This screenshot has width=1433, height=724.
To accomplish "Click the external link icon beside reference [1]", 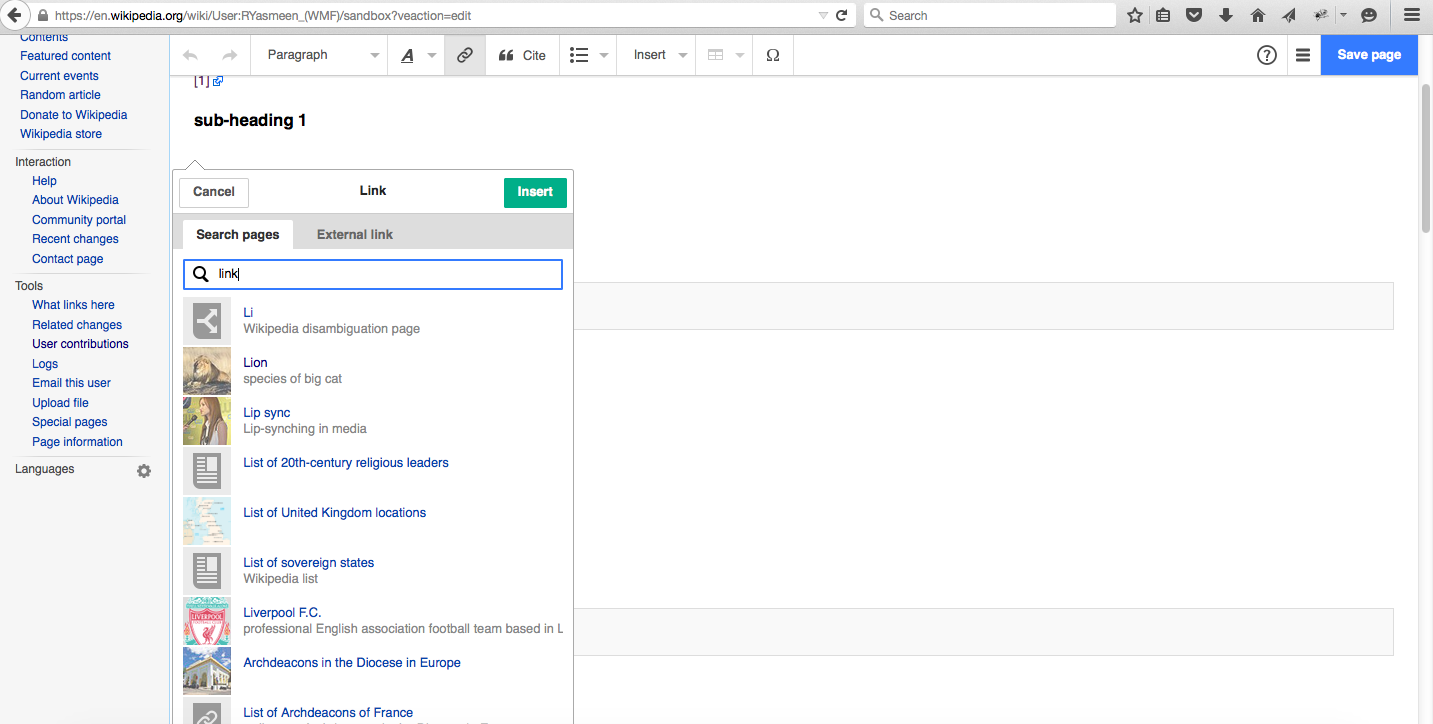I will 218,81.
